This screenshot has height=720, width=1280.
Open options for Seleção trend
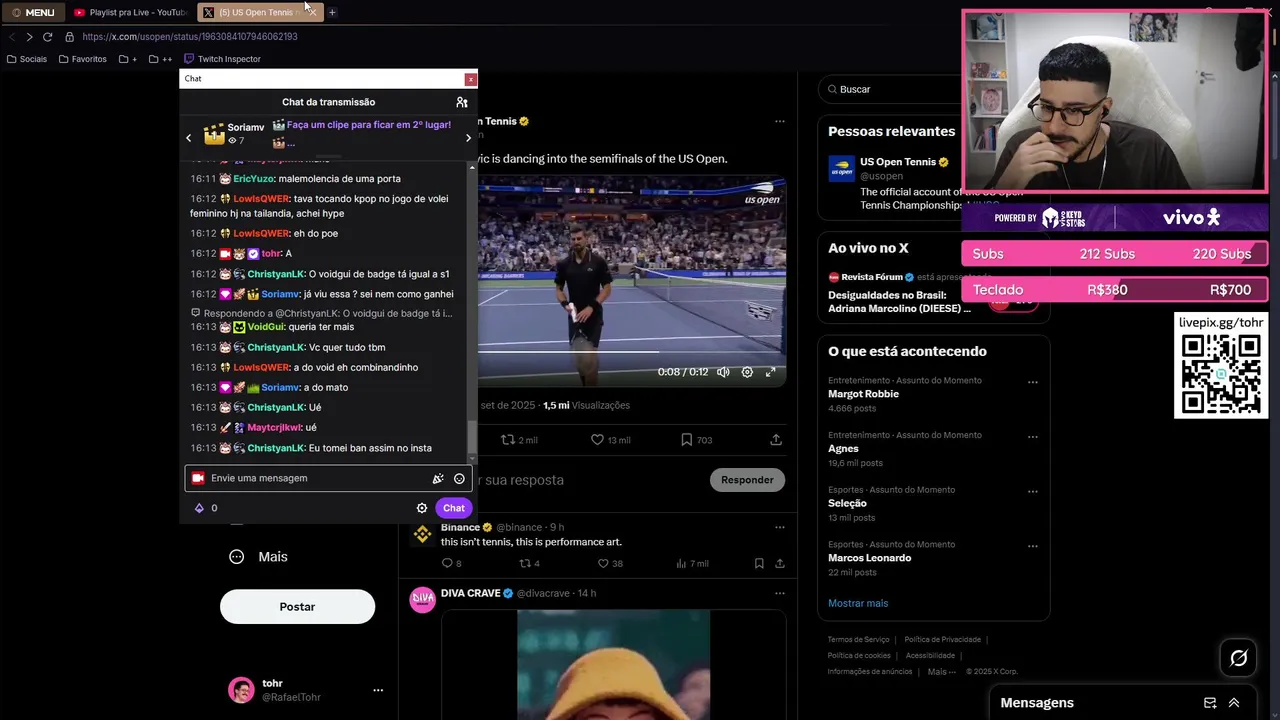click(x=1033, y=492)
